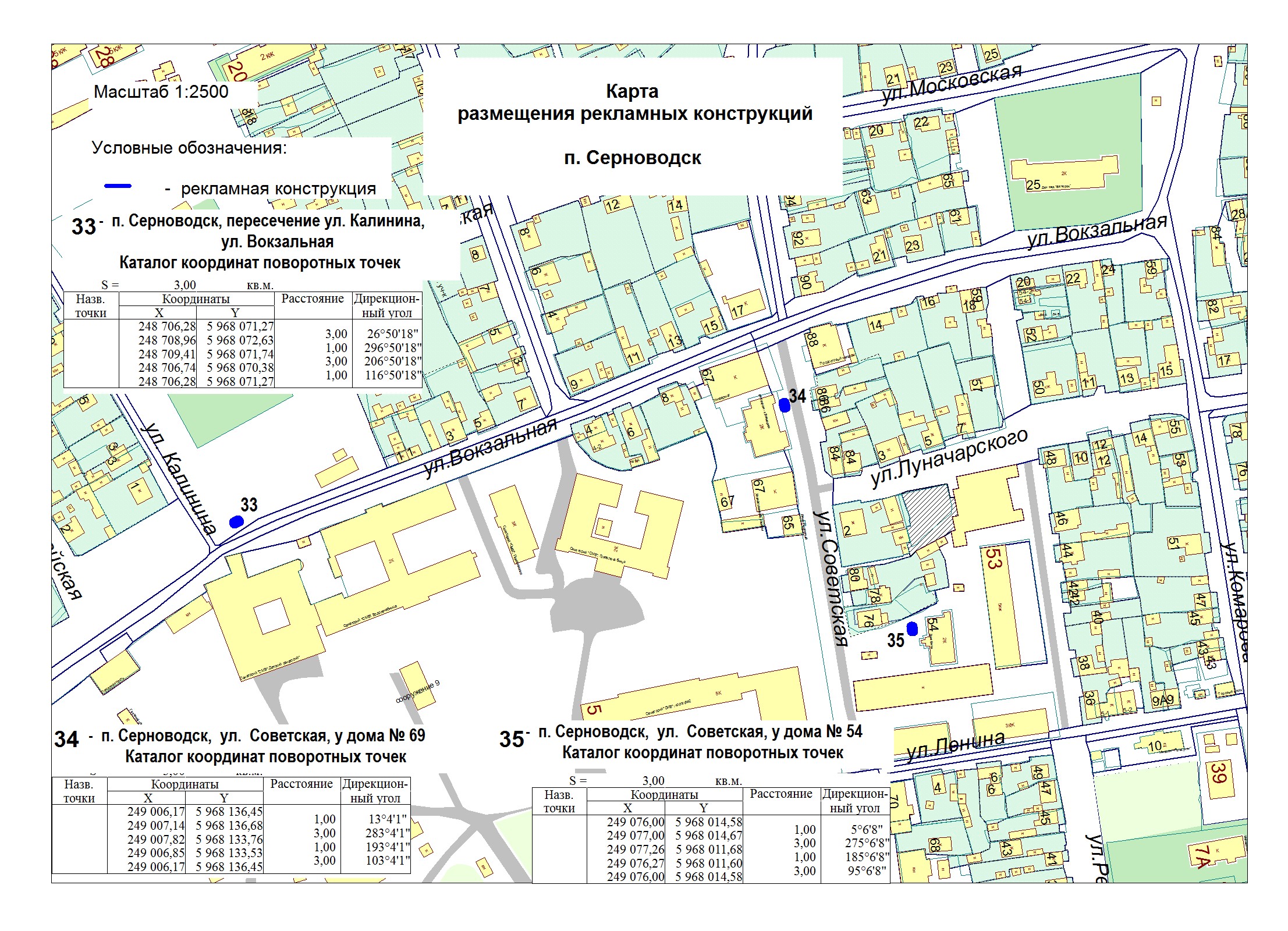The image size is (1288, 931).
Task: Click directional angle 5°6'8"
Action: 867,830
